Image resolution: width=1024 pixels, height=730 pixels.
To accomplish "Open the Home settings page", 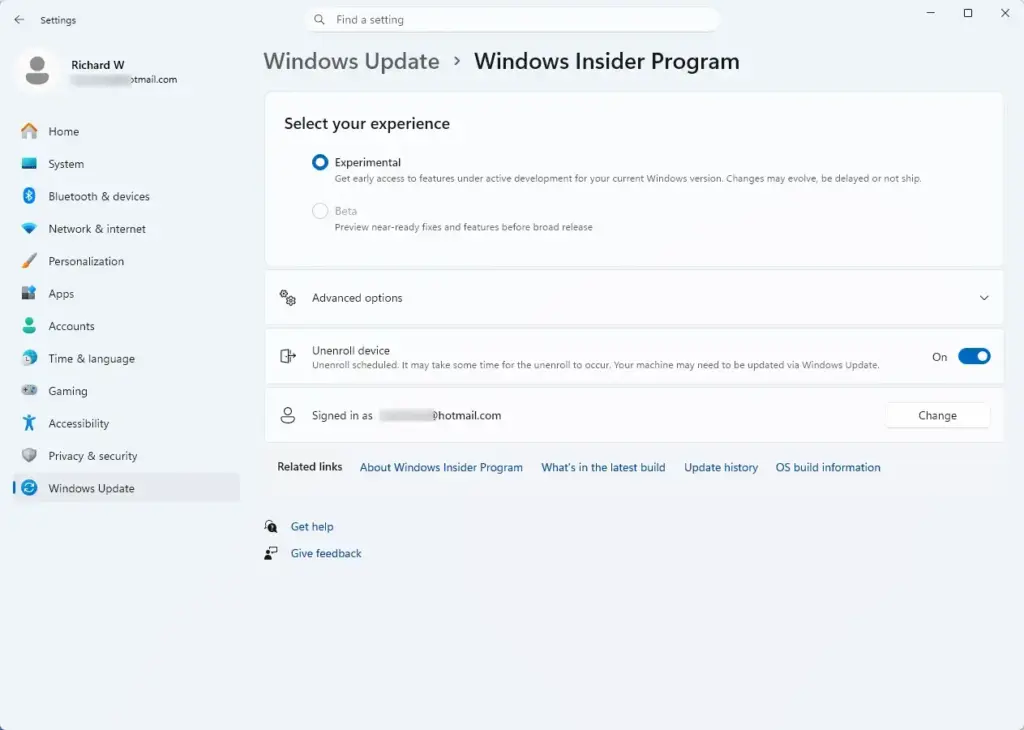I will (x=126, y=131).
